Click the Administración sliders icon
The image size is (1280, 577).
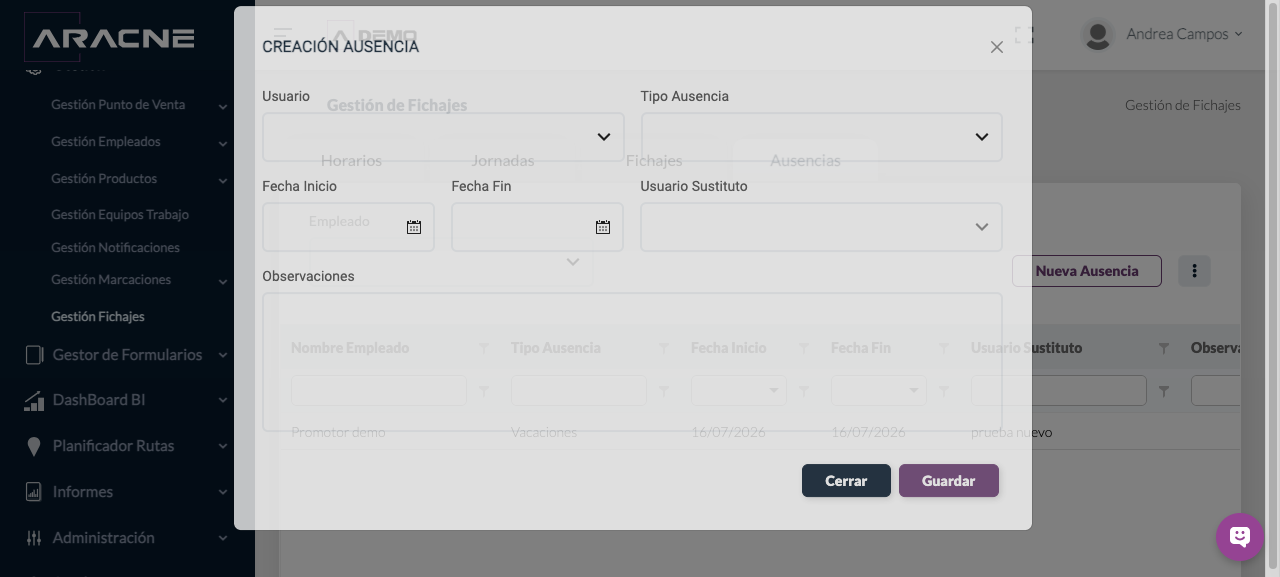coord(34,538)
